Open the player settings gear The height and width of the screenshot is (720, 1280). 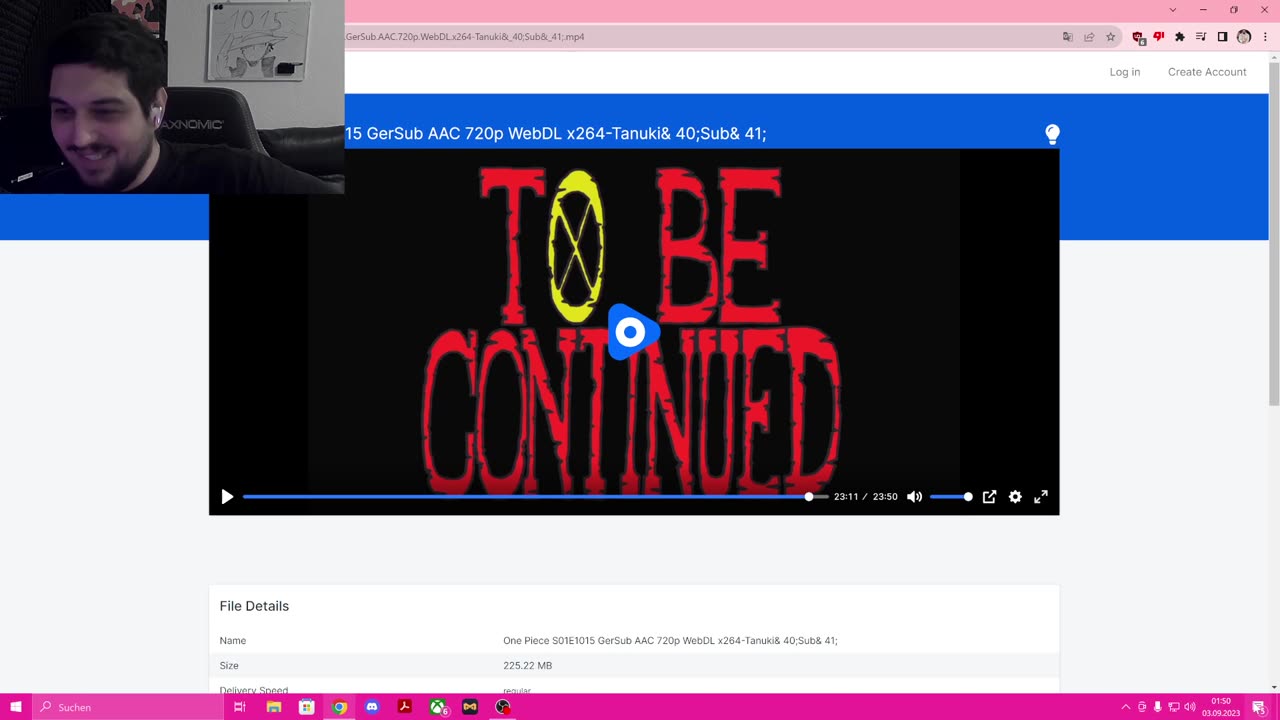coord(1015,497)
